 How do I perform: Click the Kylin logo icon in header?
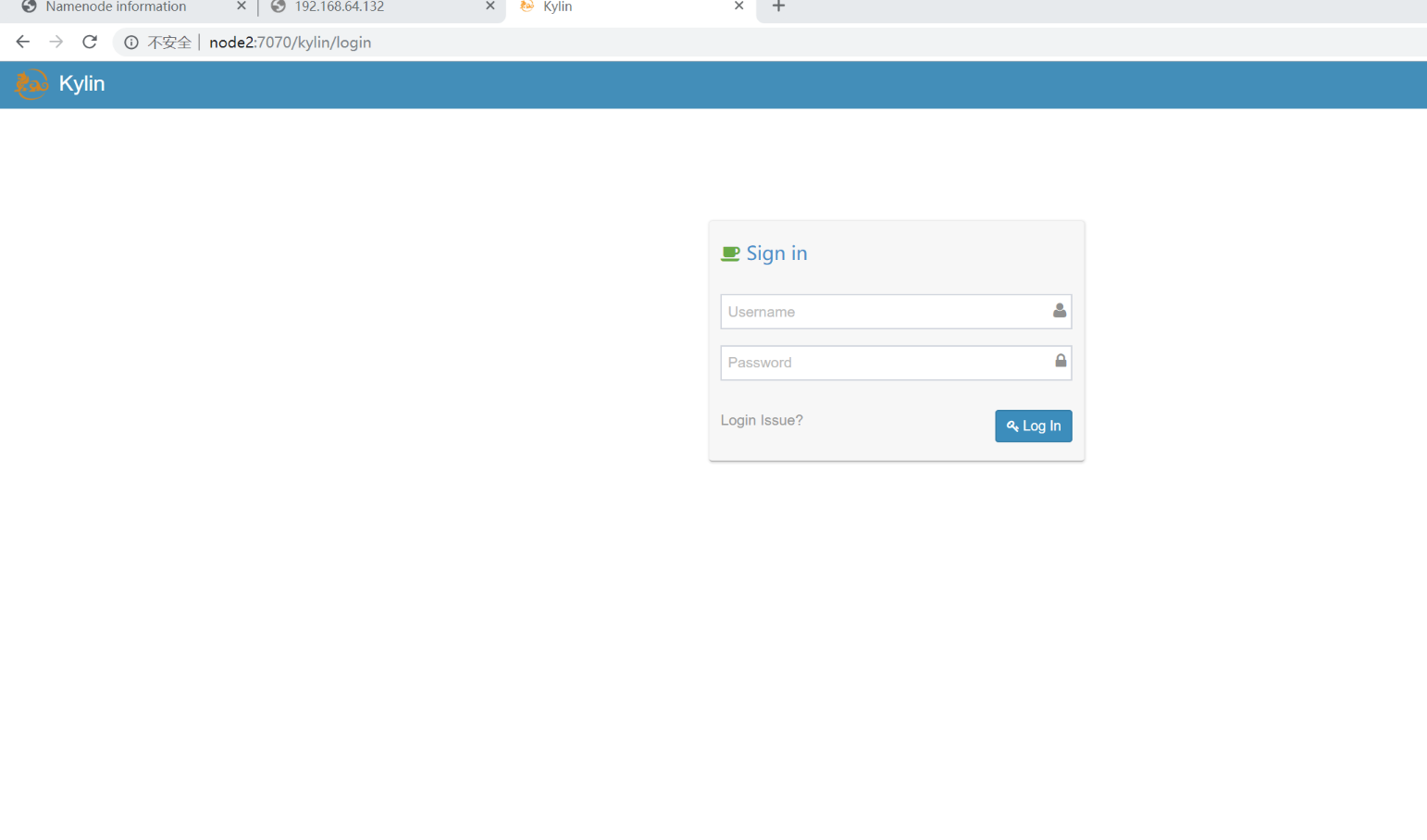click(x=31, y=84)
